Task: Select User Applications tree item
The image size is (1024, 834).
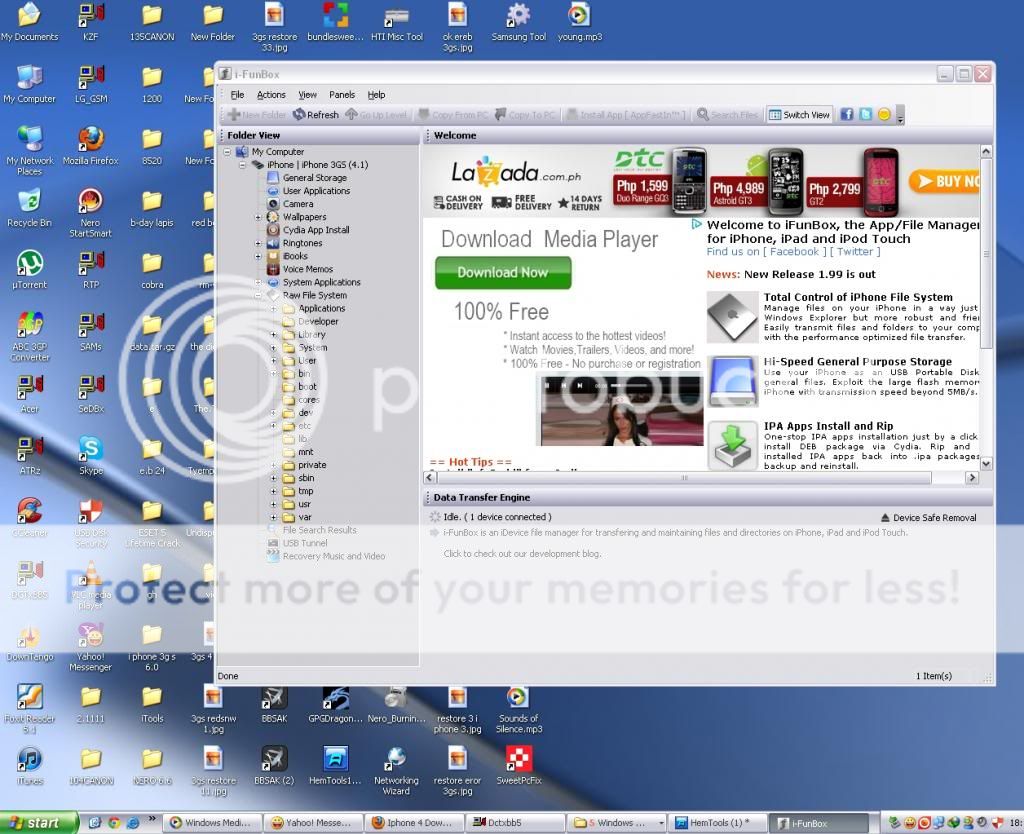Action: (x=316, y=191)
